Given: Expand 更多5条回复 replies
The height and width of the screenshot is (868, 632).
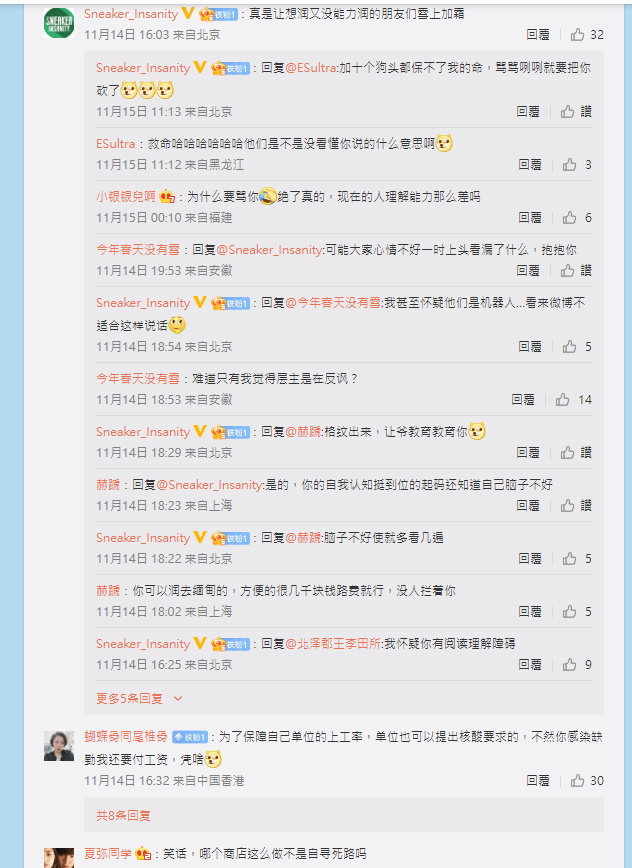Looking at the screenshot, I should click(x=129, y=699).
